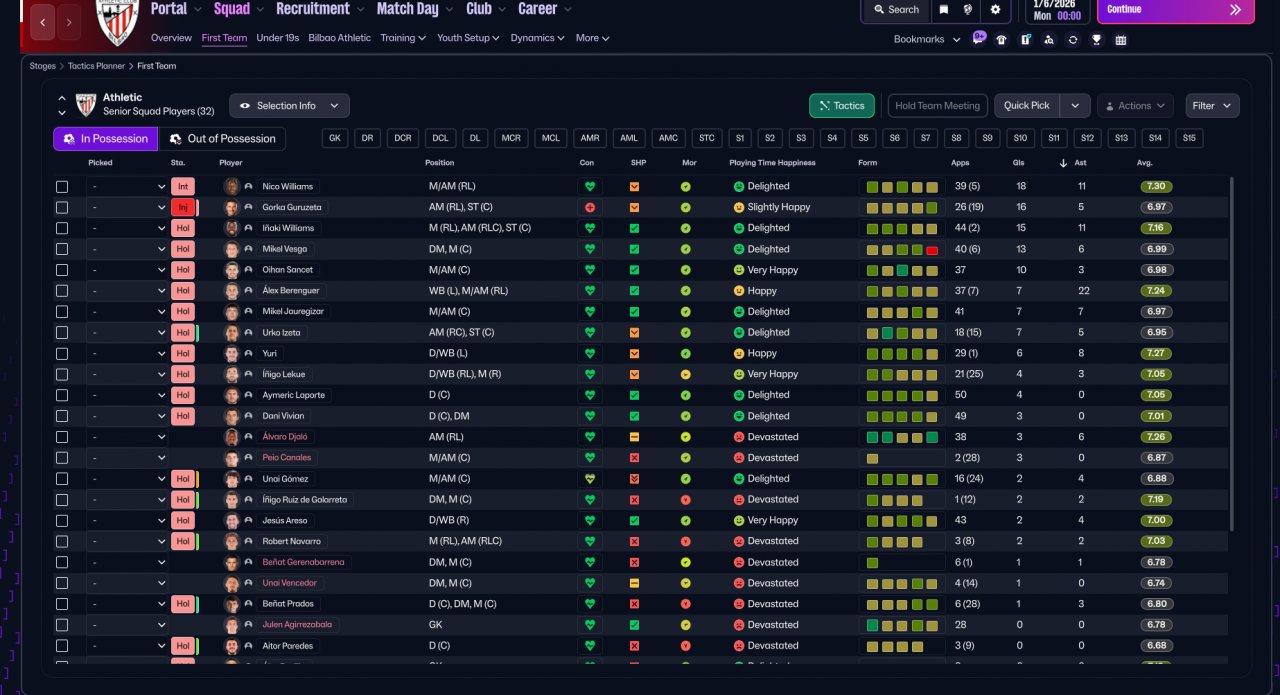This screenshot has width=1280, height=695.
Task: Click Iñaki Williams' green sharpness check icon
Action: [x=634, y=228]
